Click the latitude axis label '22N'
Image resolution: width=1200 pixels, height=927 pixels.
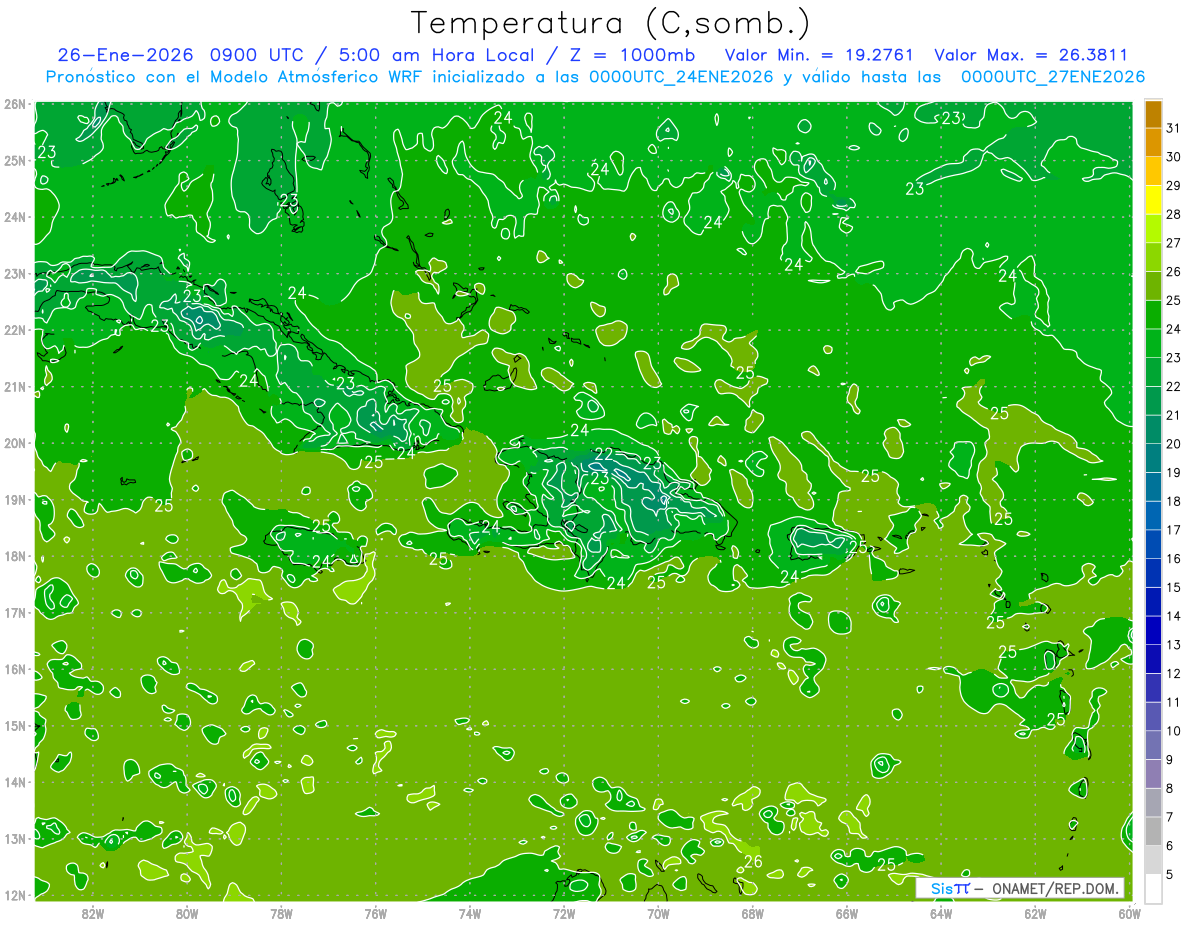[x=15, y=330]
